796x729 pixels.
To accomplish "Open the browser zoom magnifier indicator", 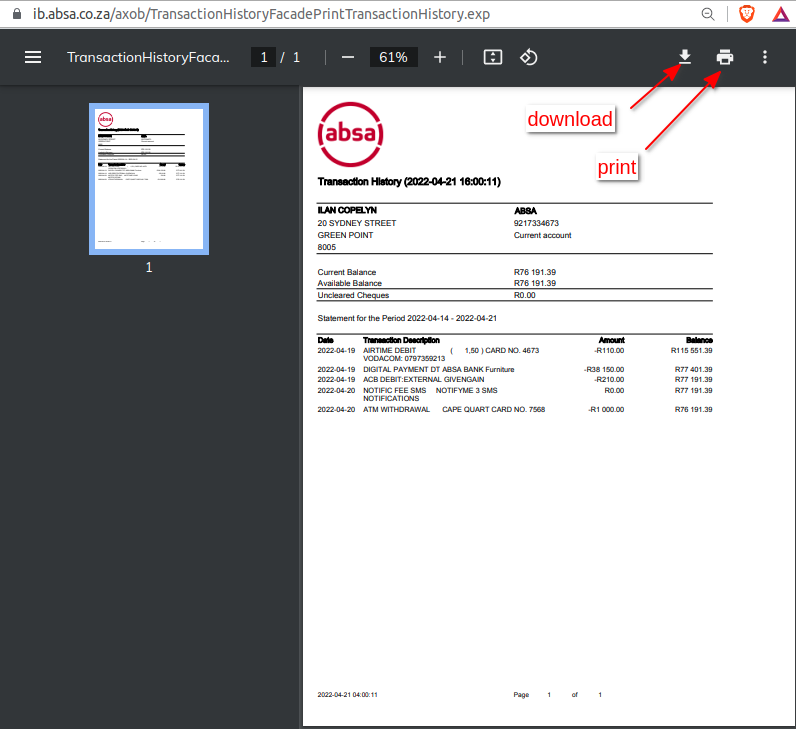I will click(x=708, y=15).
